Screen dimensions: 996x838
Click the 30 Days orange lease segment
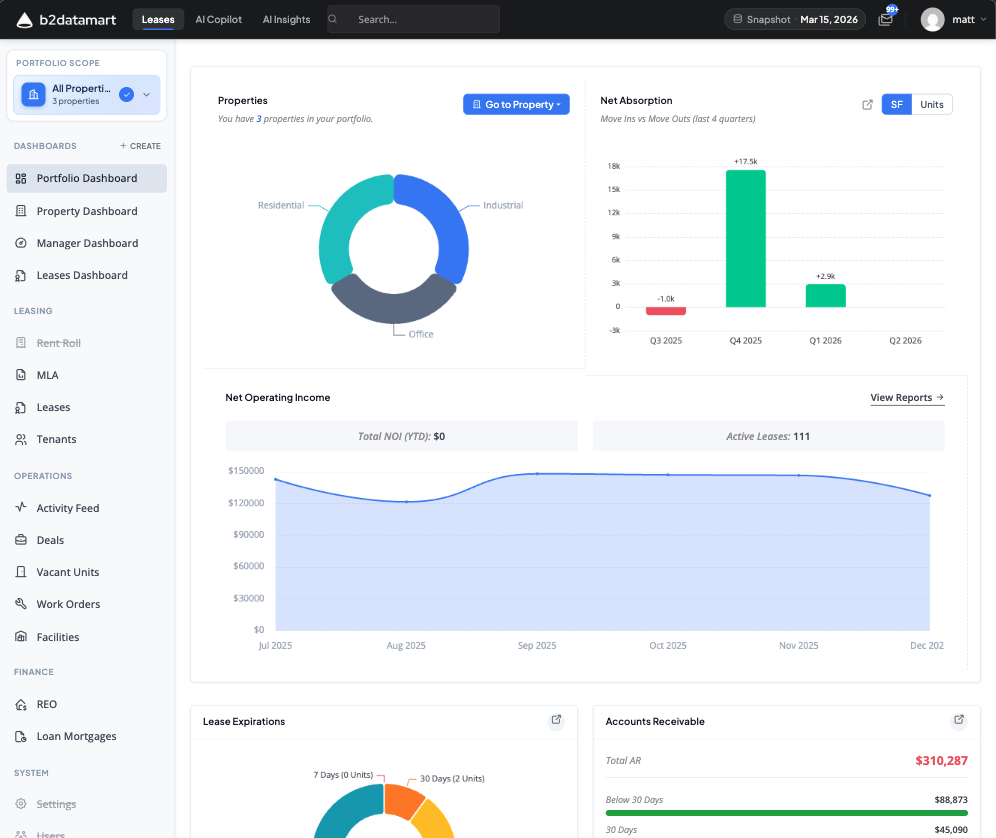click(402, 801)
